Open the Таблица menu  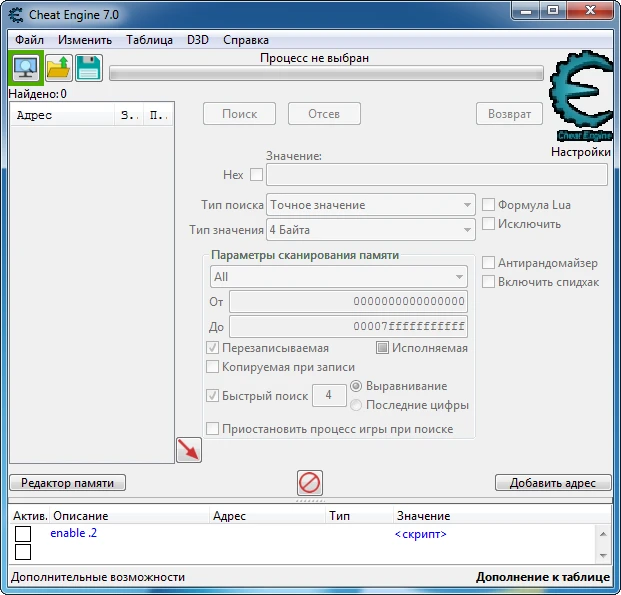149,40
